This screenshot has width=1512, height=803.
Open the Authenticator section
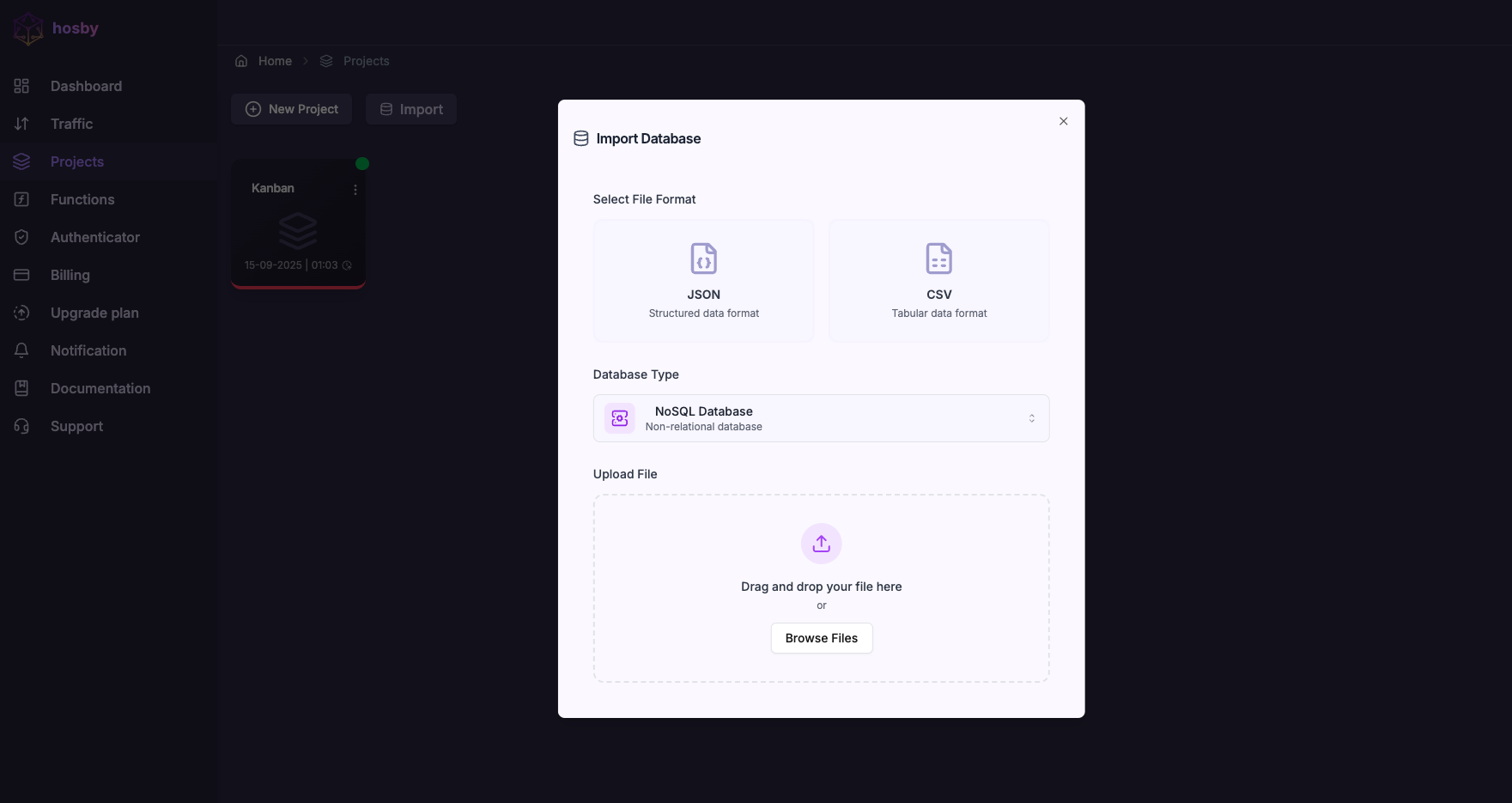pos(94,237)
